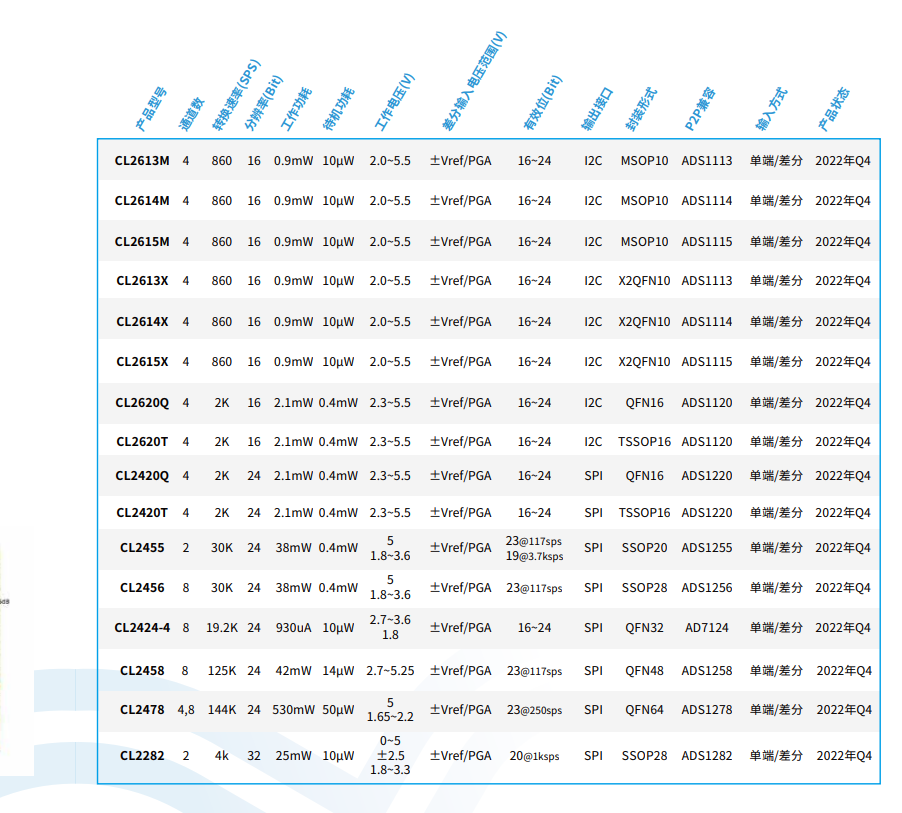Select the QFN64 package cell
Viewport: 902px width, 813px height.
coord(644,710)
